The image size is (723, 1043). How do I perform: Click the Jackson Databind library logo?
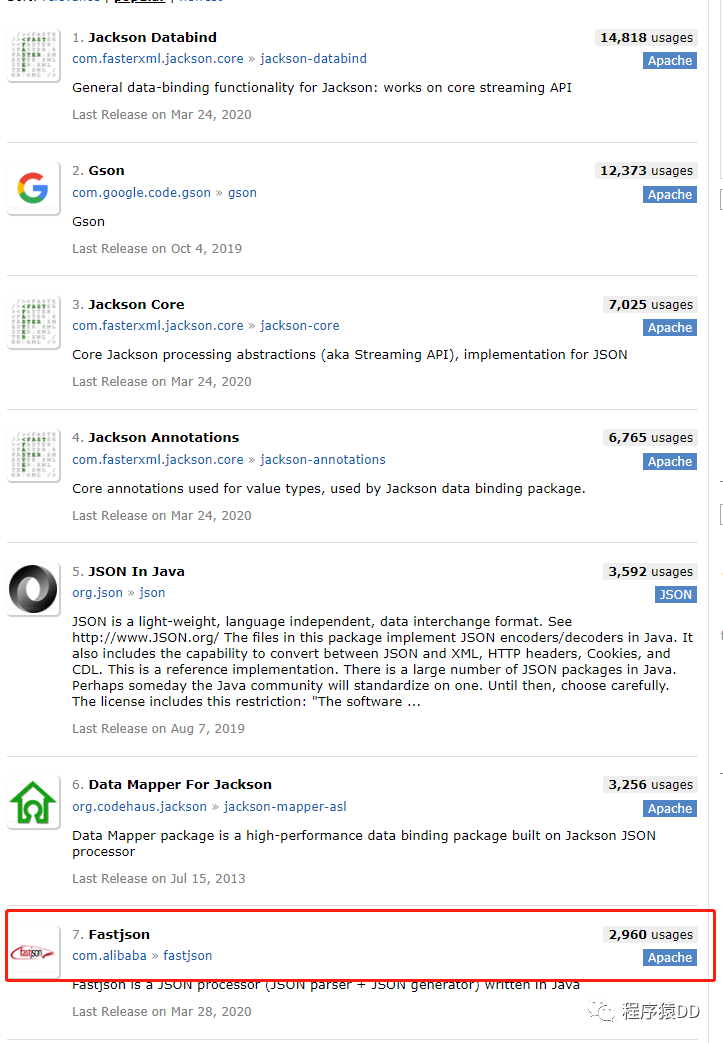(x=33, y=55)
